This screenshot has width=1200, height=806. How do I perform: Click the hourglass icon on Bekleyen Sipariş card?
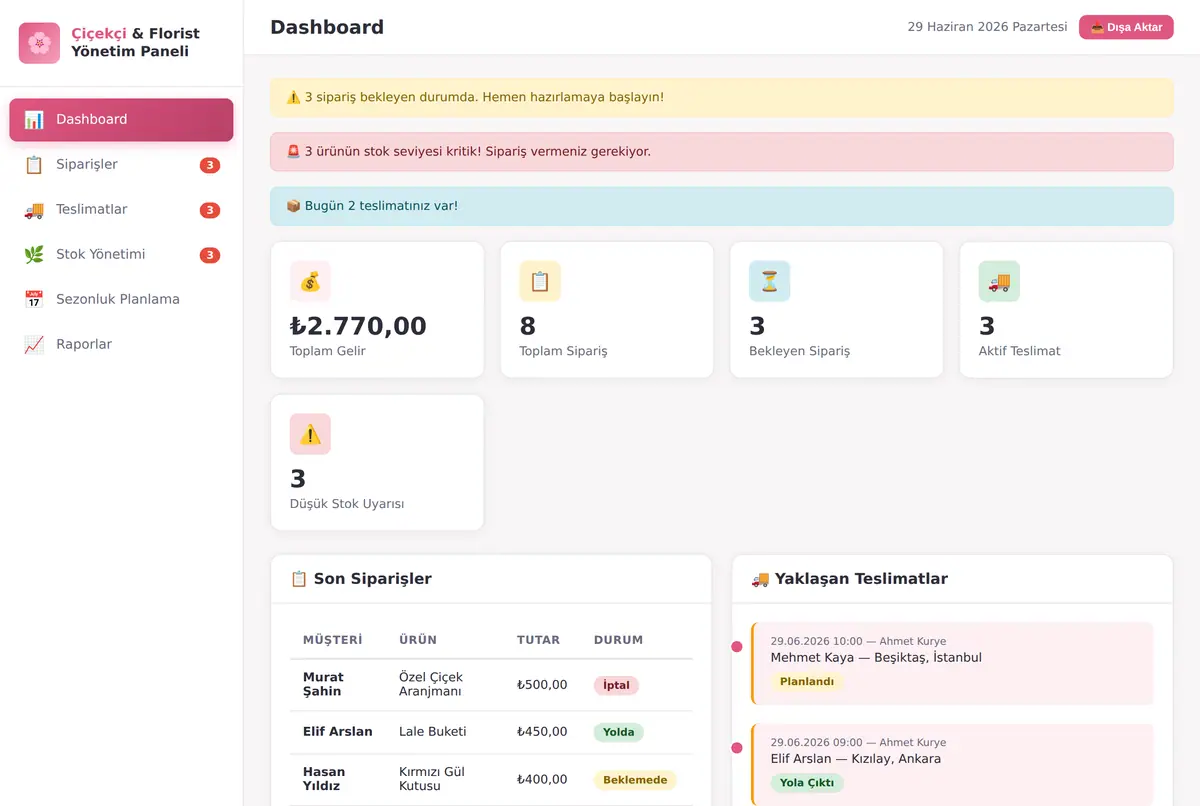point(770,281)
